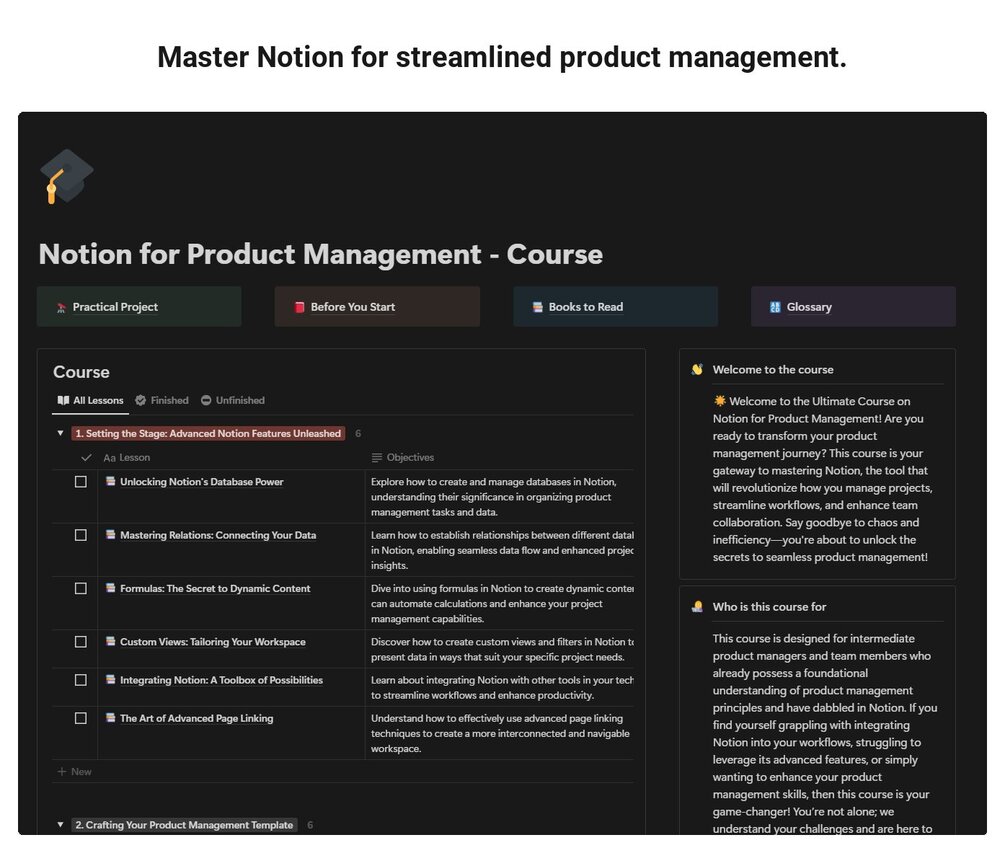Open Custom Views: Tailoring Your Workspace lesson
The image size is (1005, 853).
213,642
